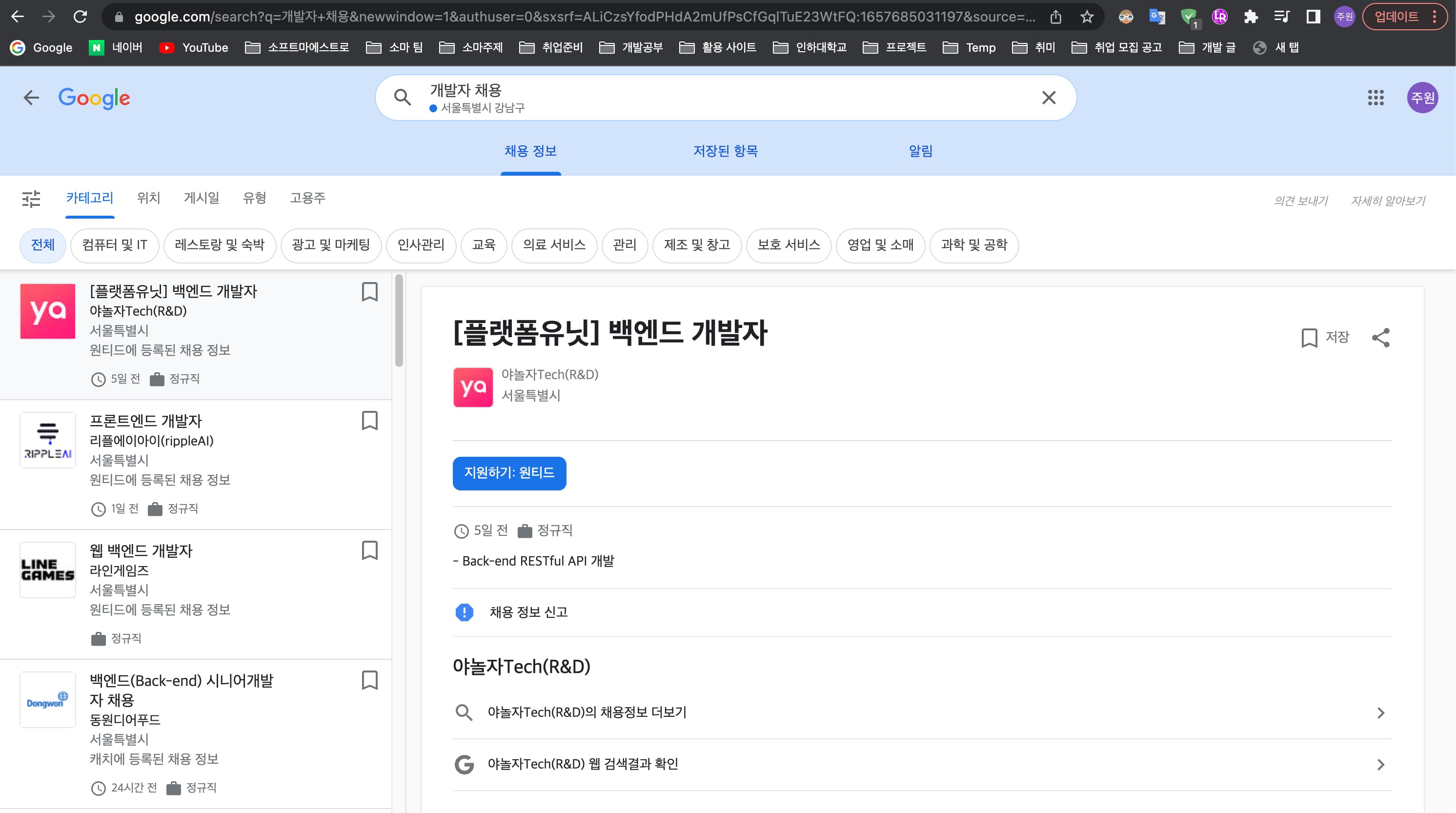The width and height of the screenshot is (1456, 813).
Task: Clear the search box with X icon
Action: pyautogui.click(x=1049, y=98)
